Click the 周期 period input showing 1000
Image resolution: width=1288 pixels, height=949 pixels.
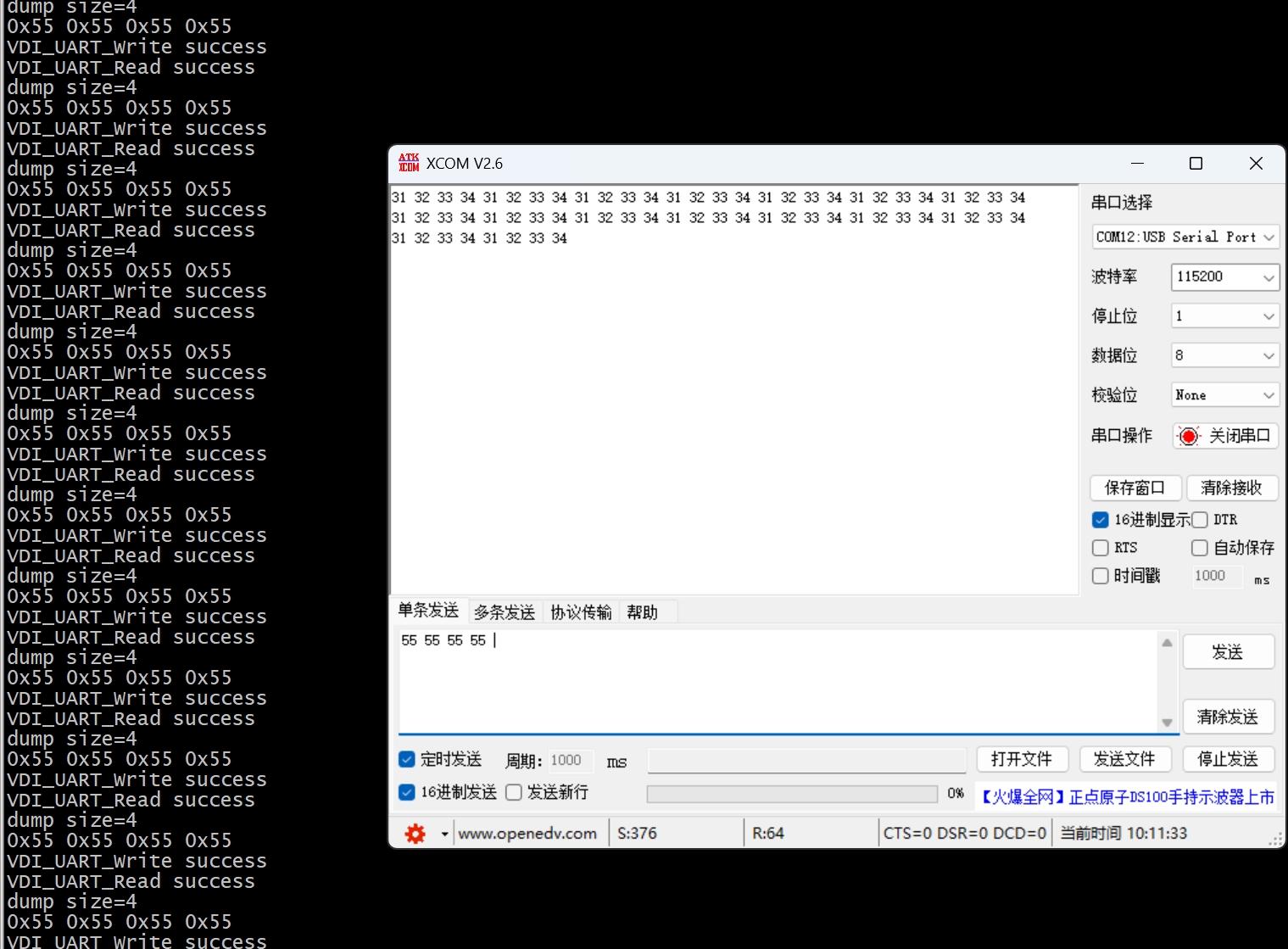pos(571,761)
